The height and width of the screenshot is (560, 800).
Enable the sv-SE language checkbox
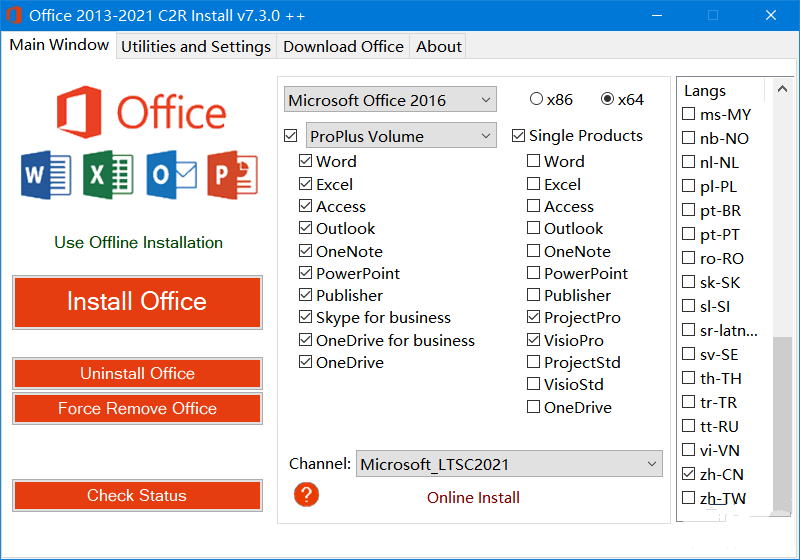[688, 353]
